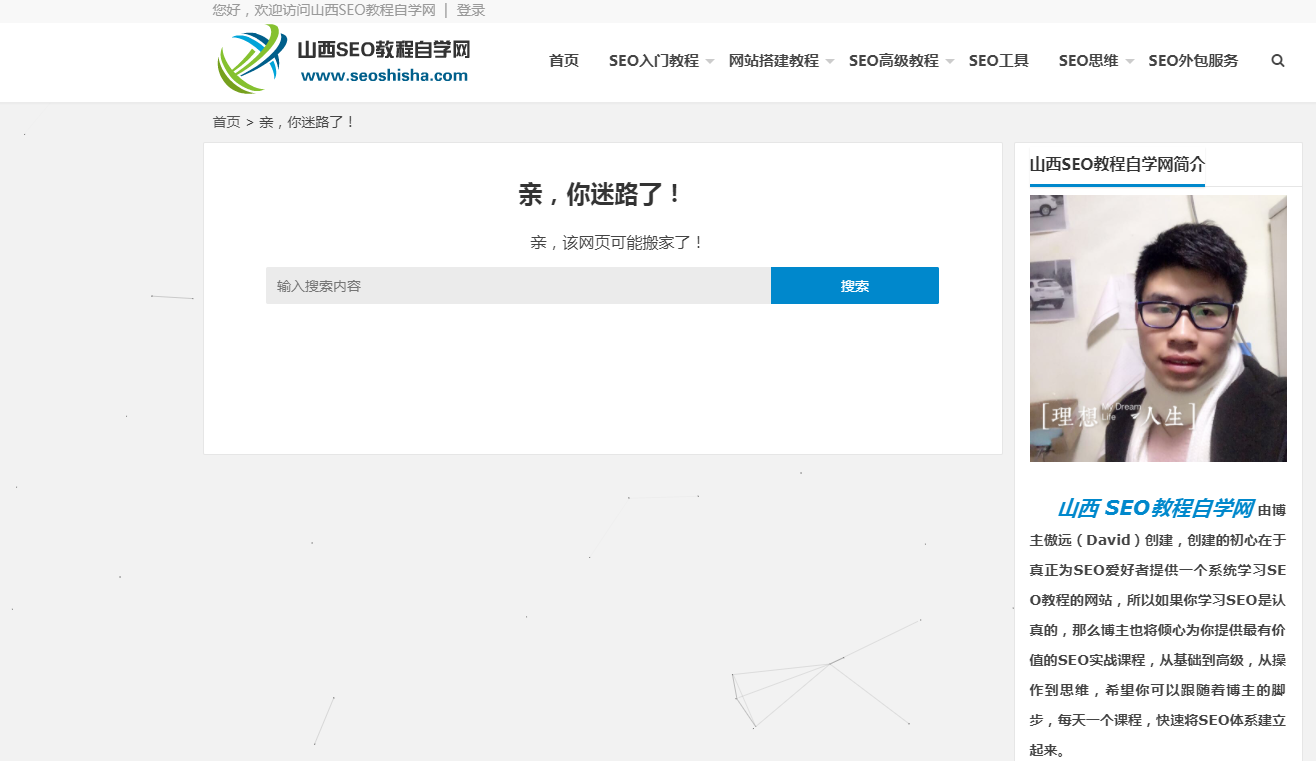
Task: Open the SEO外包服务 menu item
Action: 1192,61
